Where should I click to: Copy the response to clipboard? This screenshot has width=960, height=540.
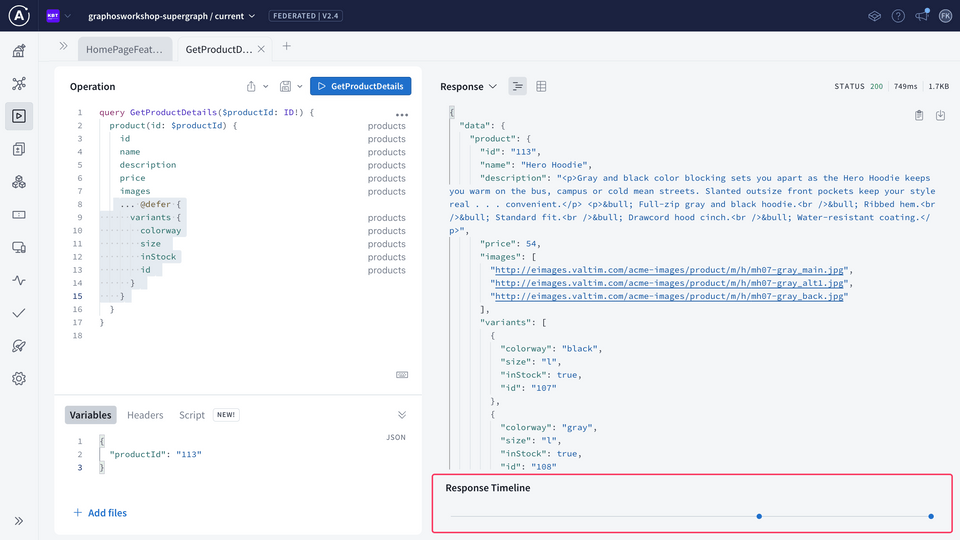click(x=919, y=115)
